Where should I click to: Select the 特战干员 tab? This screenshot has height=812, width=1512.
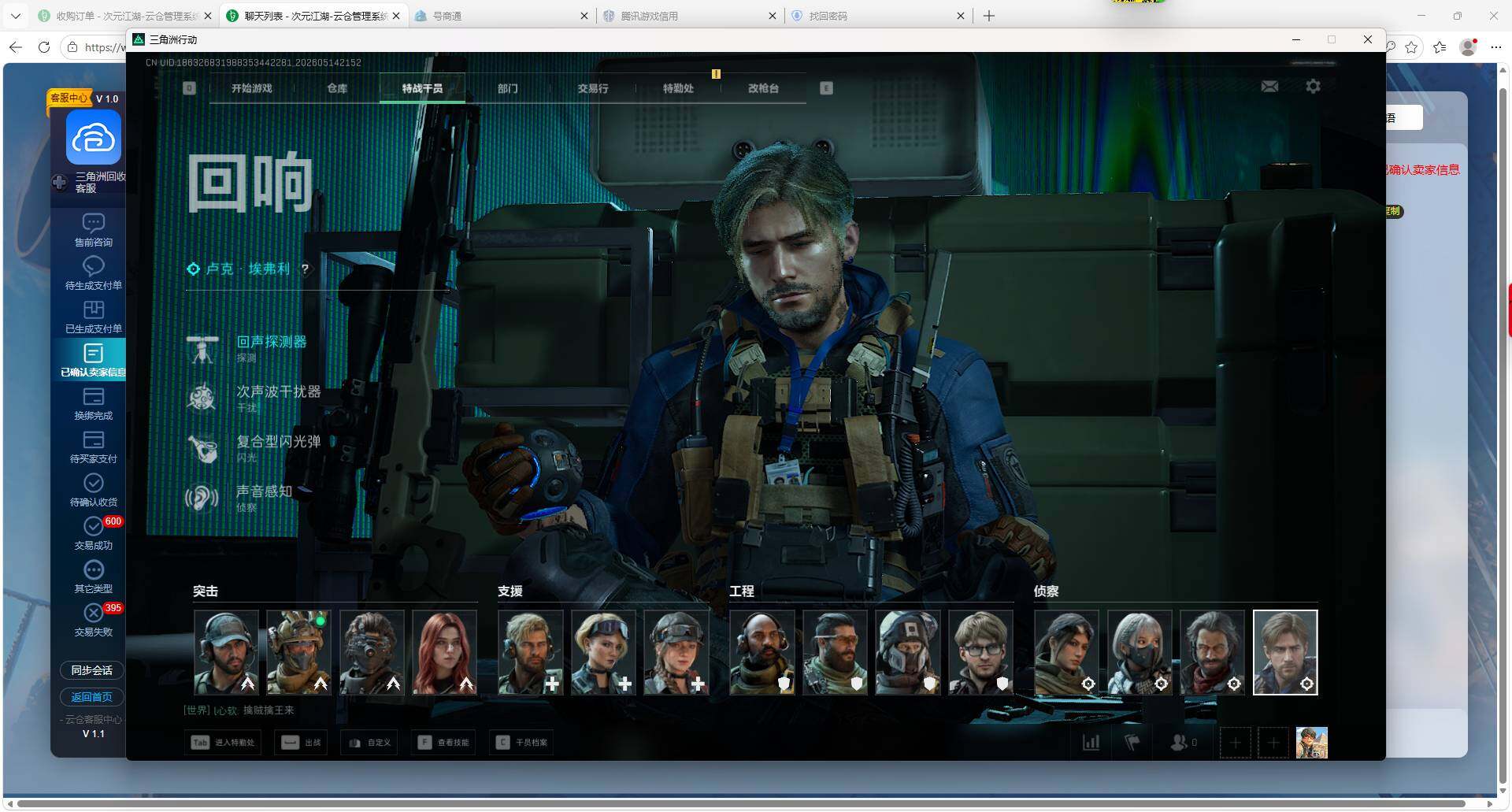422,88
